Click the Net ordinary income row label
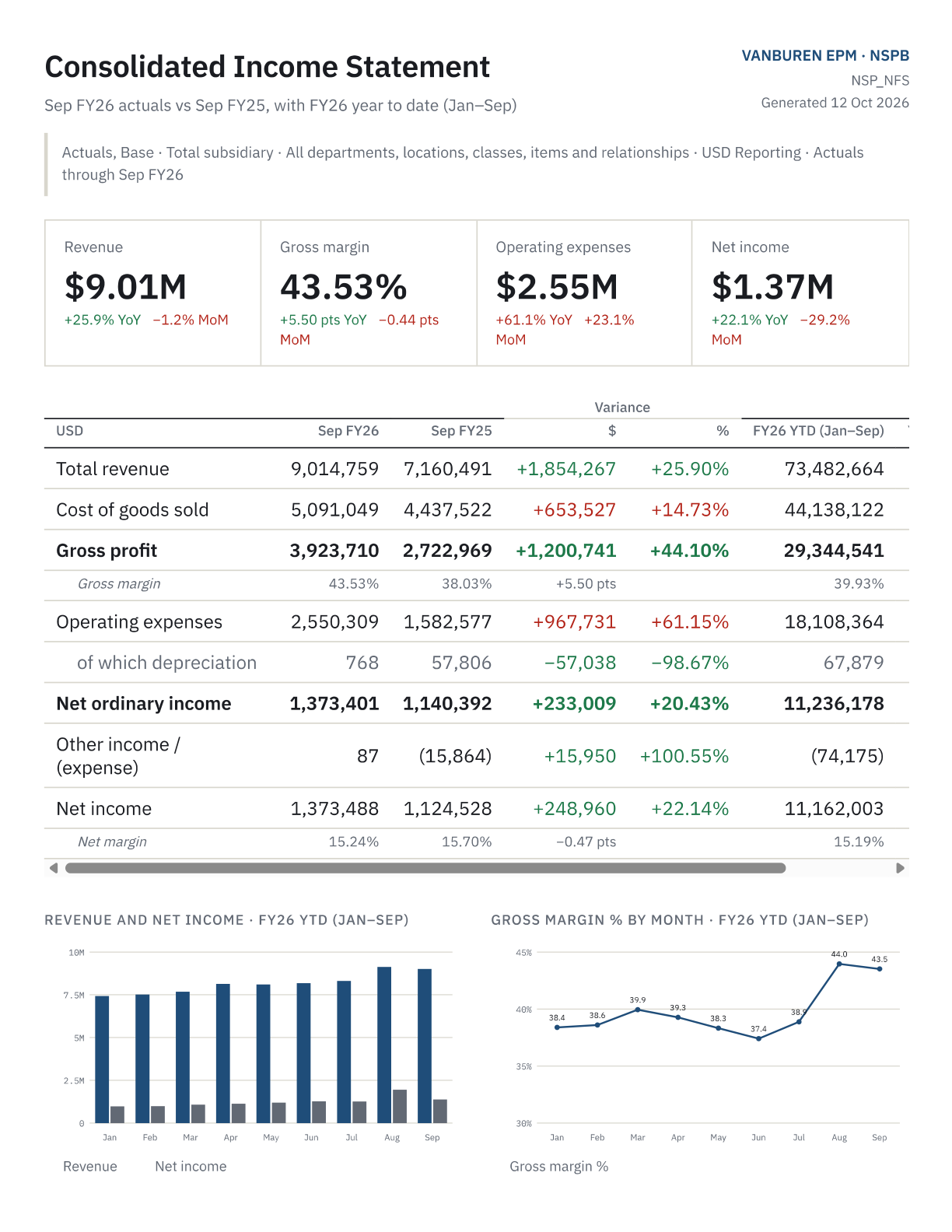 click(x=144, y=704)
